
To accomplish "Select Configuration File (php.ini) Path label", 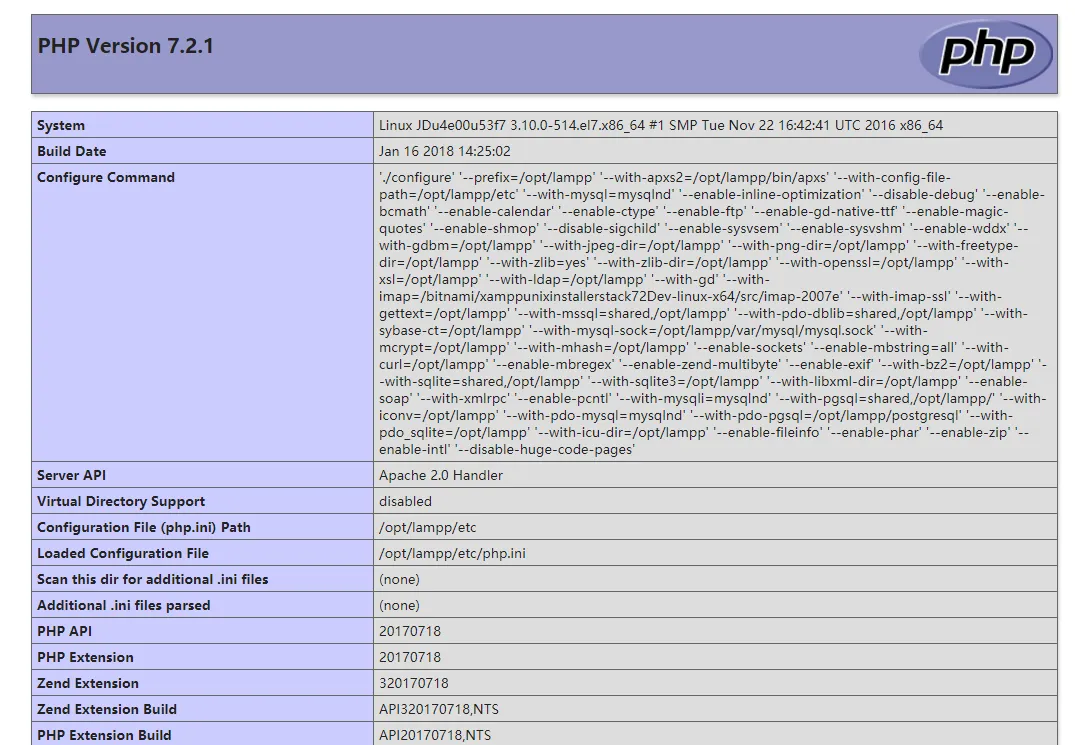I will tap(143, 528).
